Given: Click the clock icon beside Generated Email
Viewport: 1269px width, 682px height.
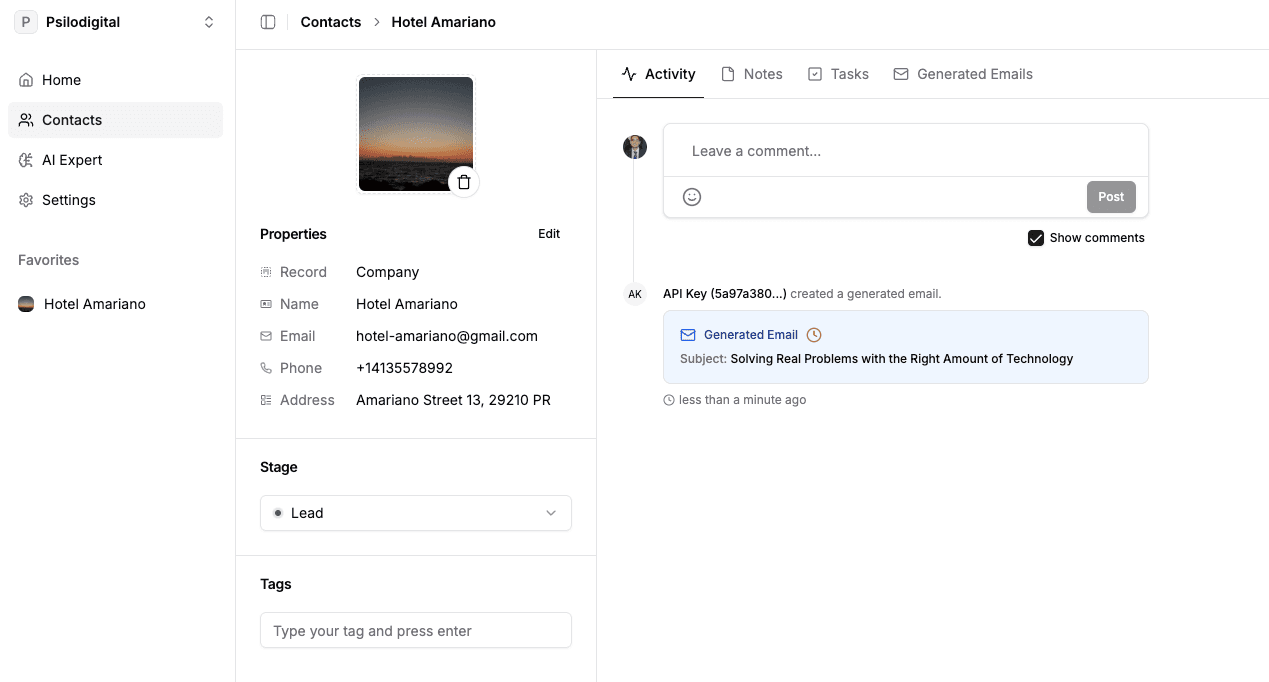Looking at the screenshot, I should click(814, 335).
